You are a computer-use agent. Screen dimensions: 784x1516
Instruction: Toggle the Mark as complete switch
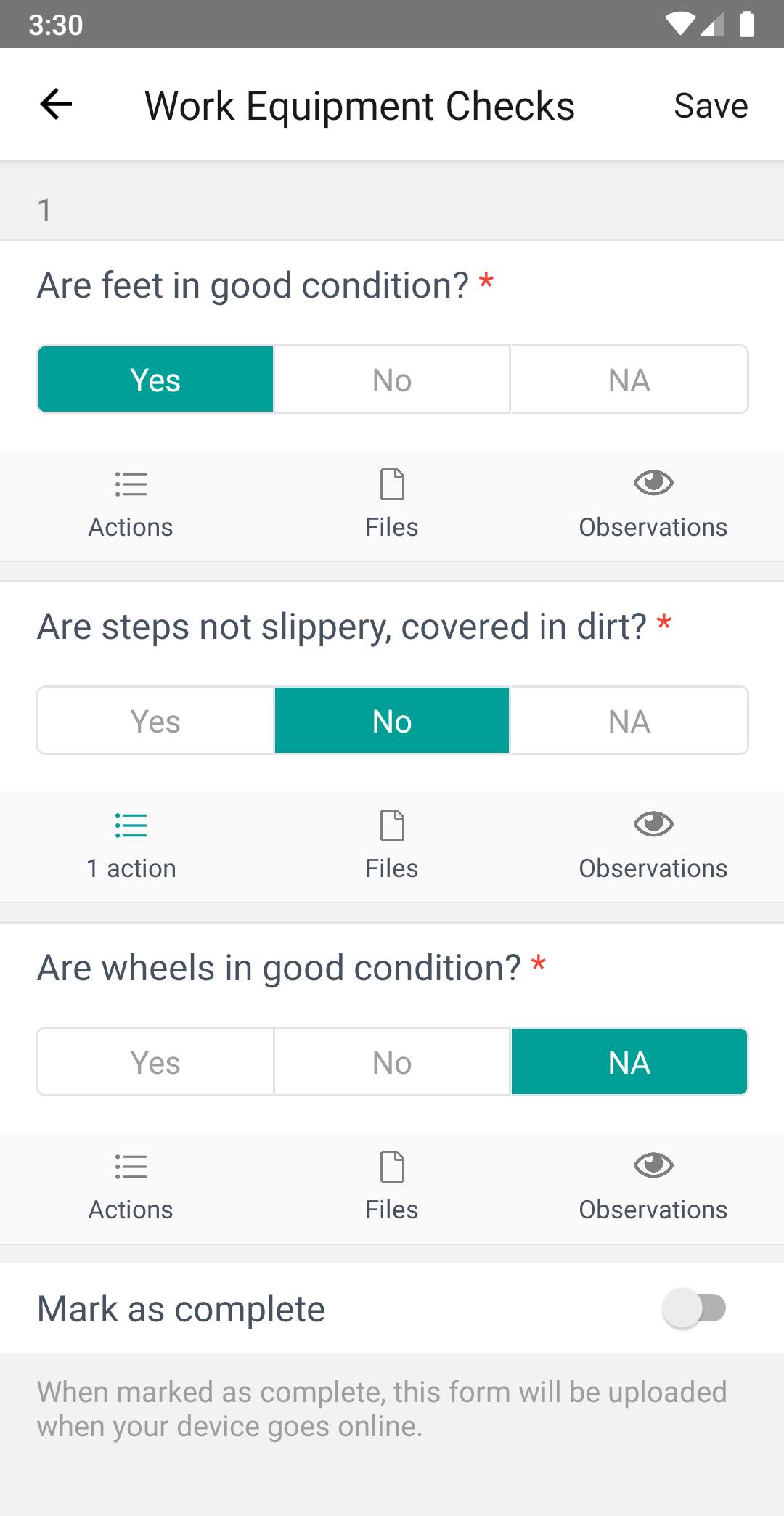(x=694, y=1308)
